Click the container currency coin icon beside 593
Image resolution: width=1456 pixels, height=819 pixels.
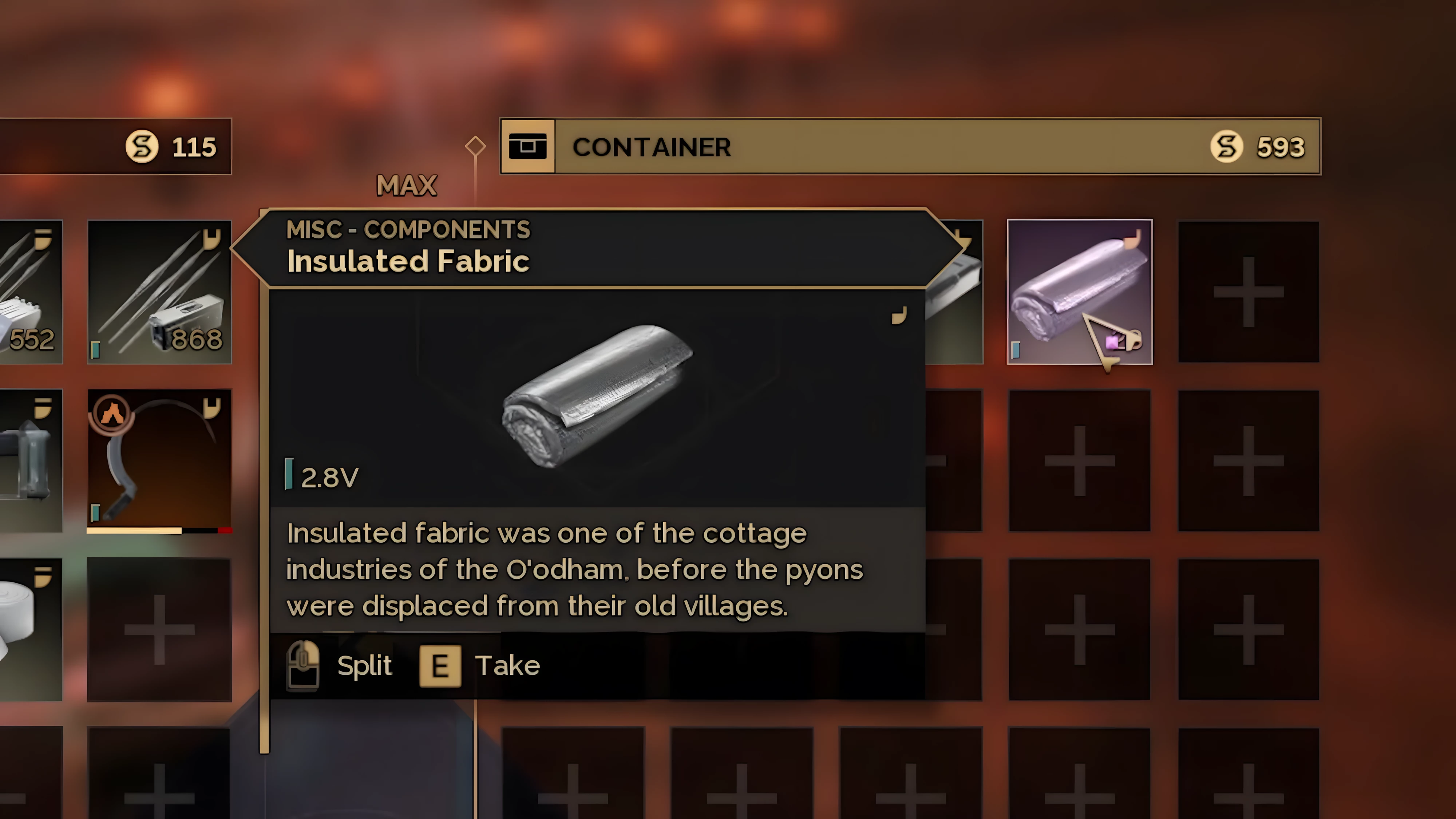click(x=1227, y=146)
